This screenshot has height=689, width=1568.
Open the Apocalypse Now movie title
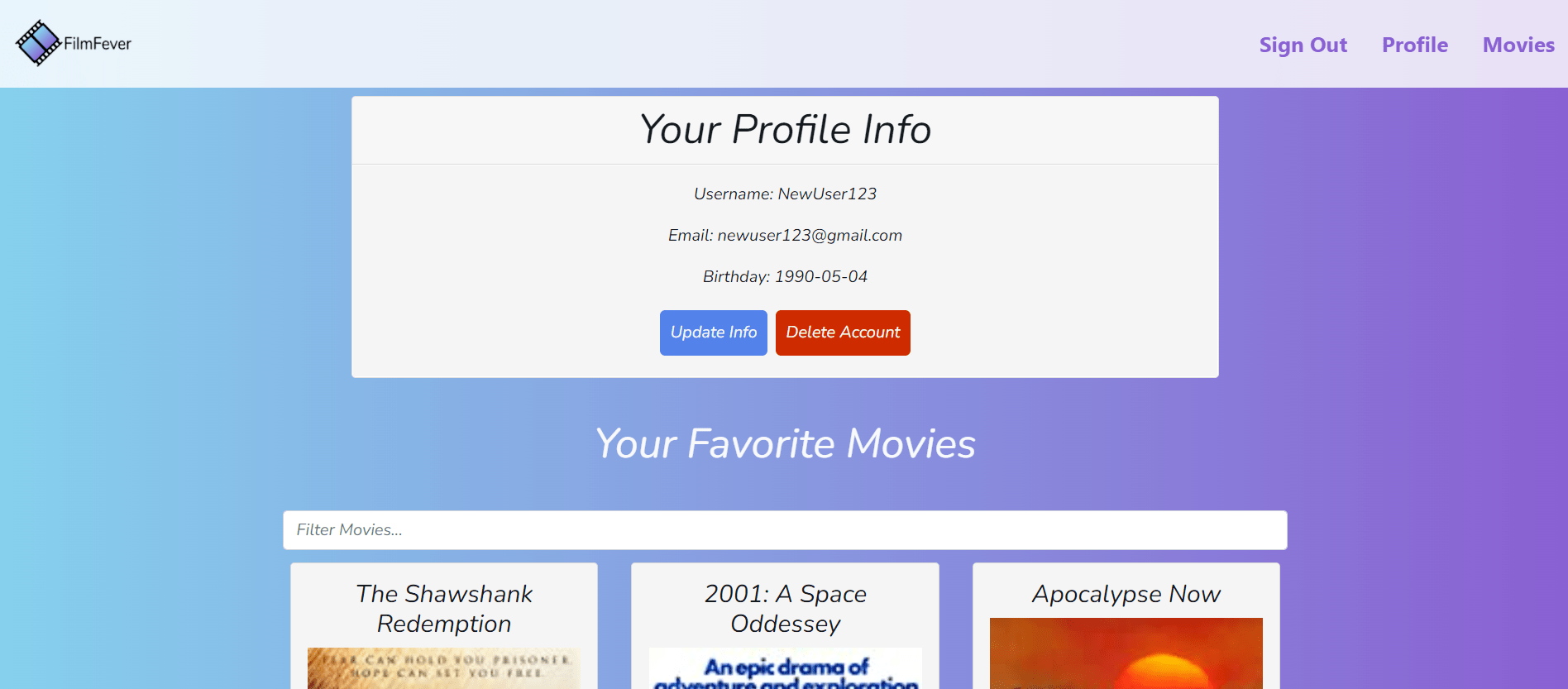(1126, 594)
